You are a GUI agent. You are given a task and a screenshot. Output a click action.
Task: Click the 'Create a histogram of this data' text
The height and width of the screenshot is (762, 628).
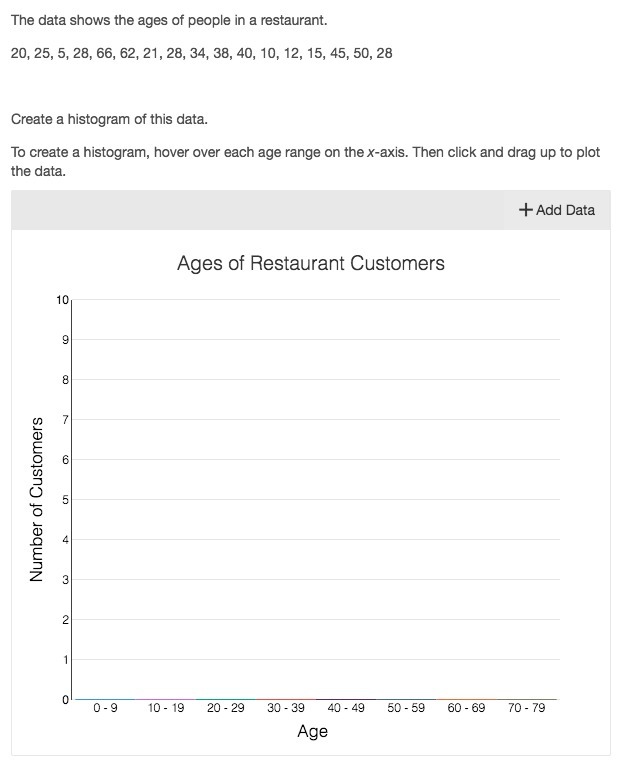pos(109,120)
